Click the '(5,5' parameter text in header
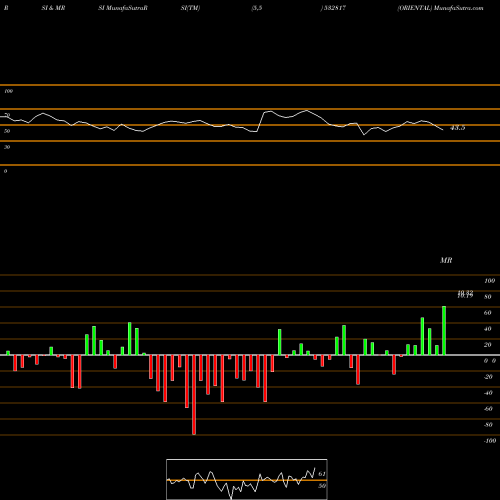This screenshot has height=500, width=500. (x=257, y=8)
